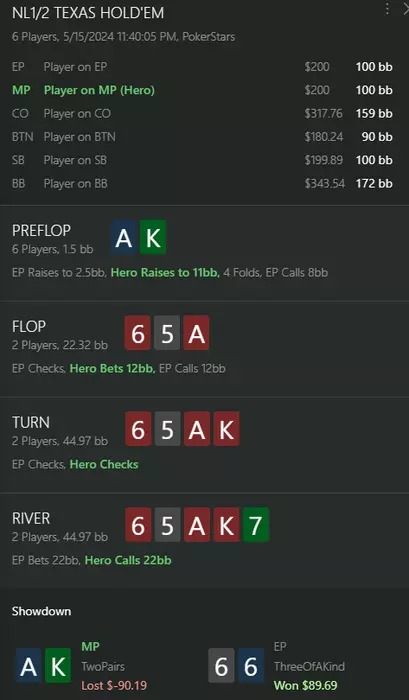Click the preflop Ace hole card
Screen dimensions: 409x700
(x=124, y=238)
